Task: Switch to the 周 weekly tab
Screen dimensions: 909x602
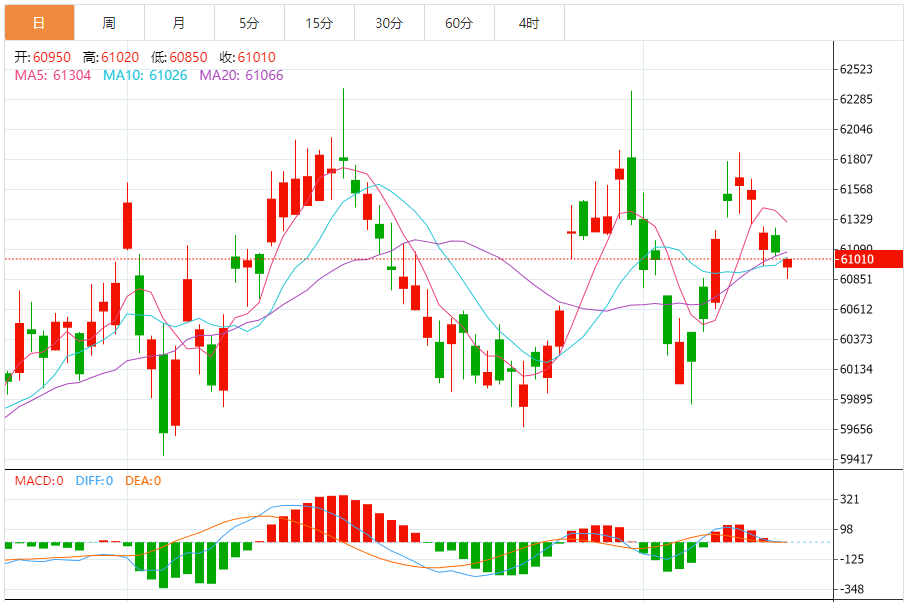Action: click(x=110, y=23)
